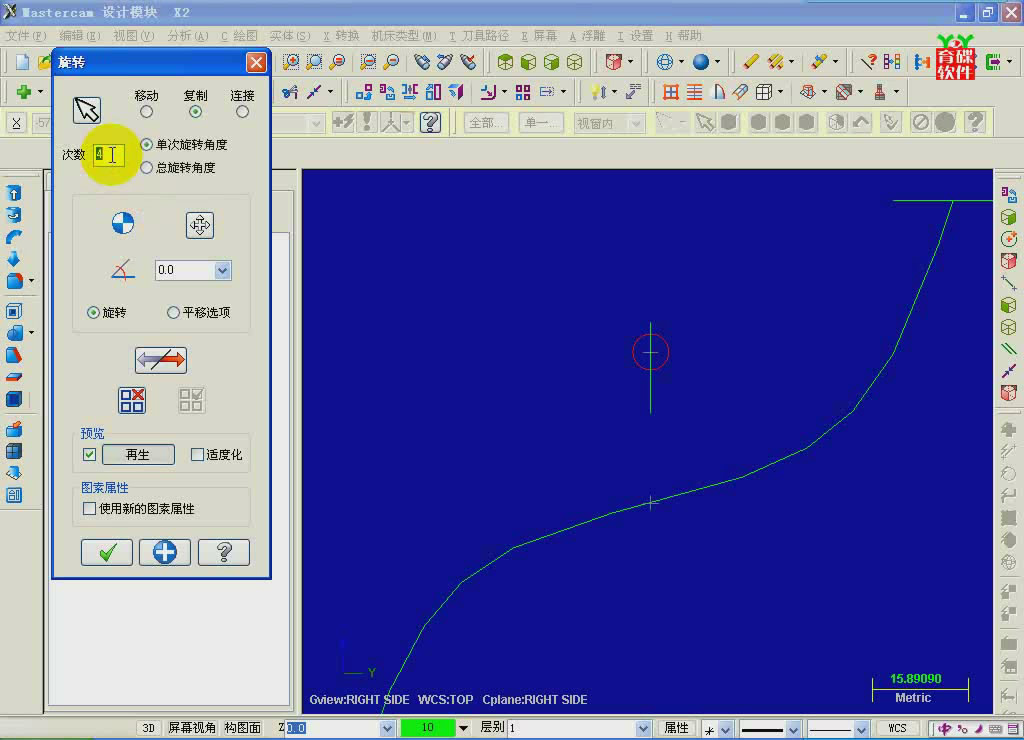Click the translate move arrows icon
1024x740 pixels.
pos(200,225)
